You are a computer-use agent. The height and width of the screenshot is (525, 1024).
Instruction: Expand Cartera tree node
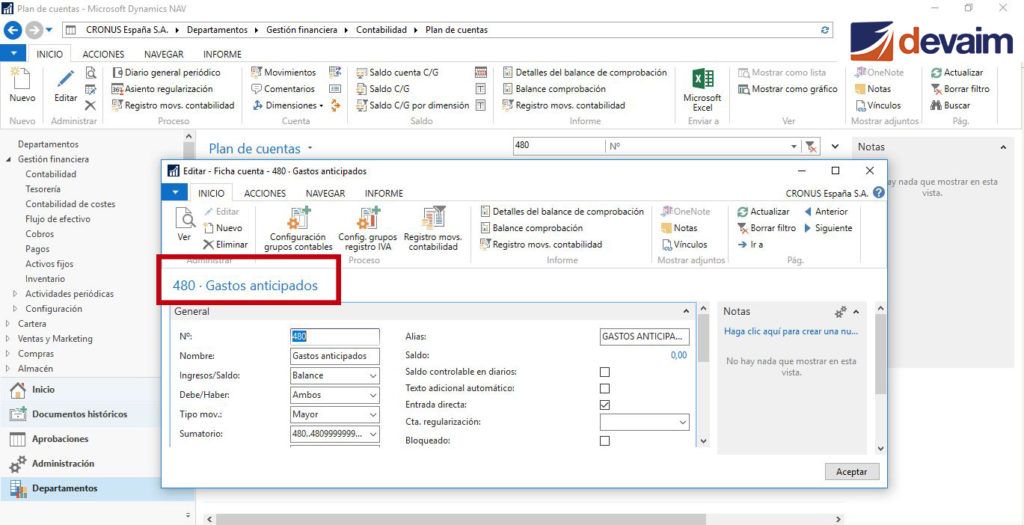coord(8,324)
